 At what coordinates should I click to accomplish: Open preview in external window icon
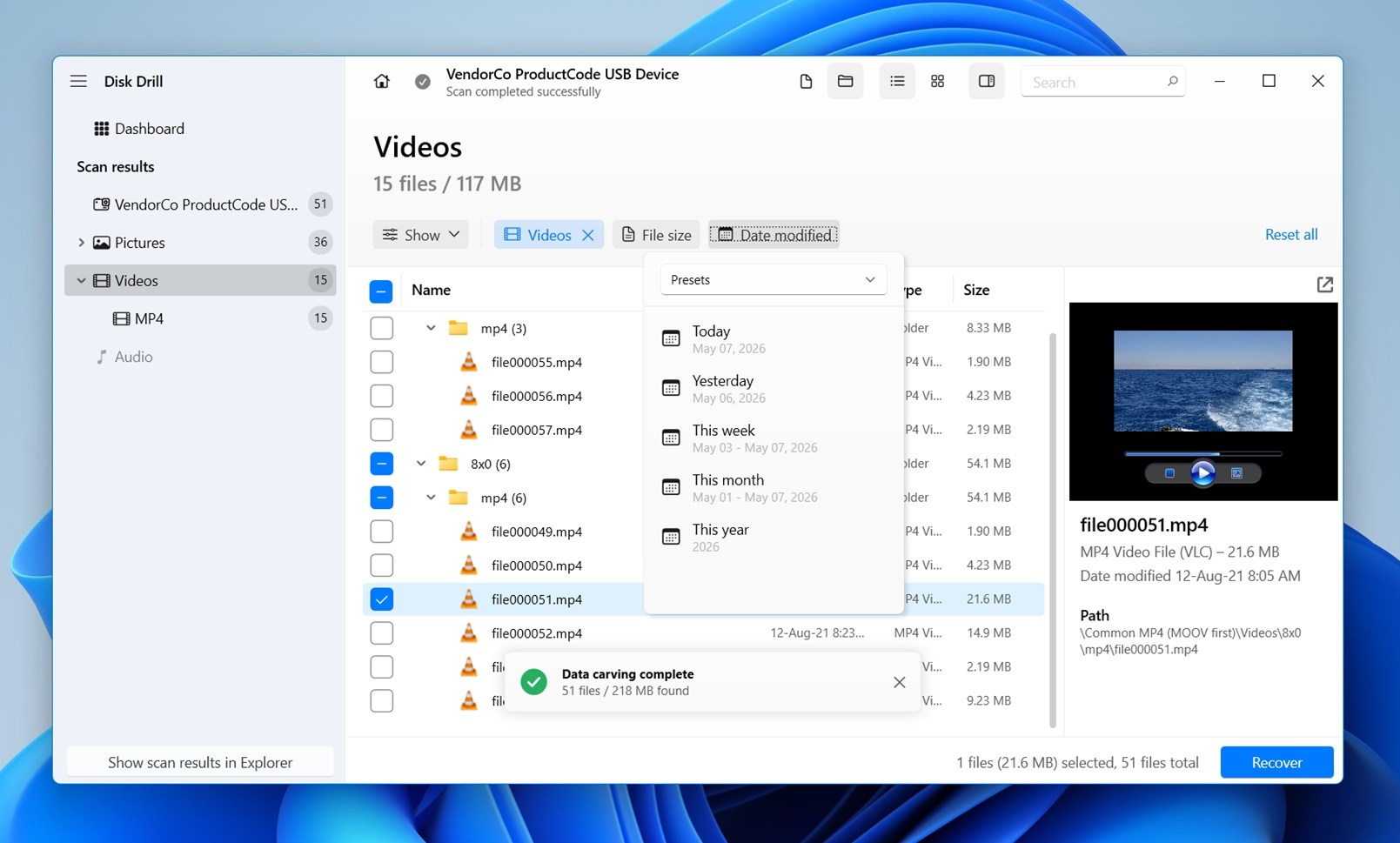click(1324, 284)
